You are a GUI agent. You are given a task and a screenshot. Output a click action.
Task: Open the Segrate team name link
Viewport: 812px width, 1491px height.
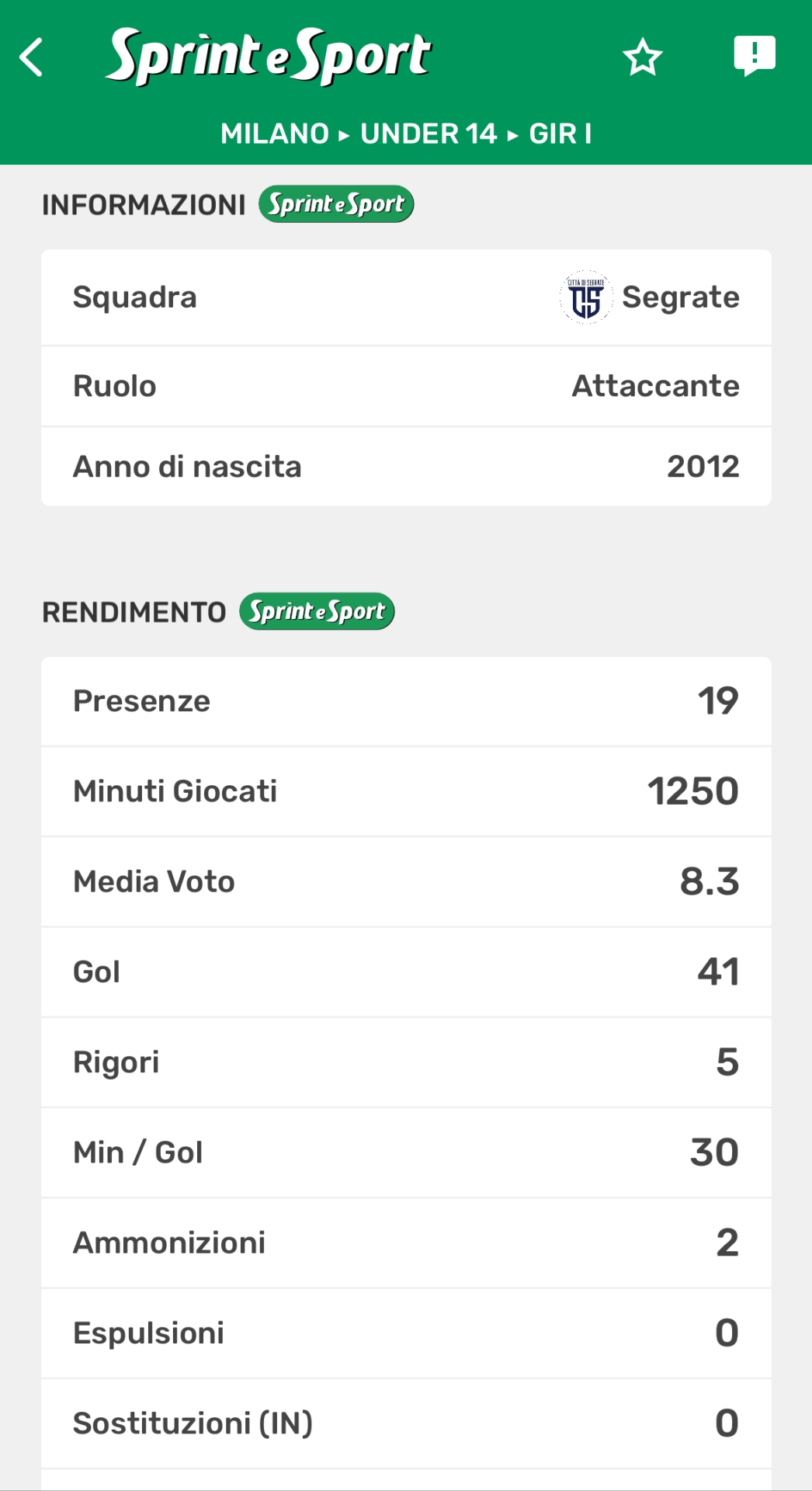point(680,297)
